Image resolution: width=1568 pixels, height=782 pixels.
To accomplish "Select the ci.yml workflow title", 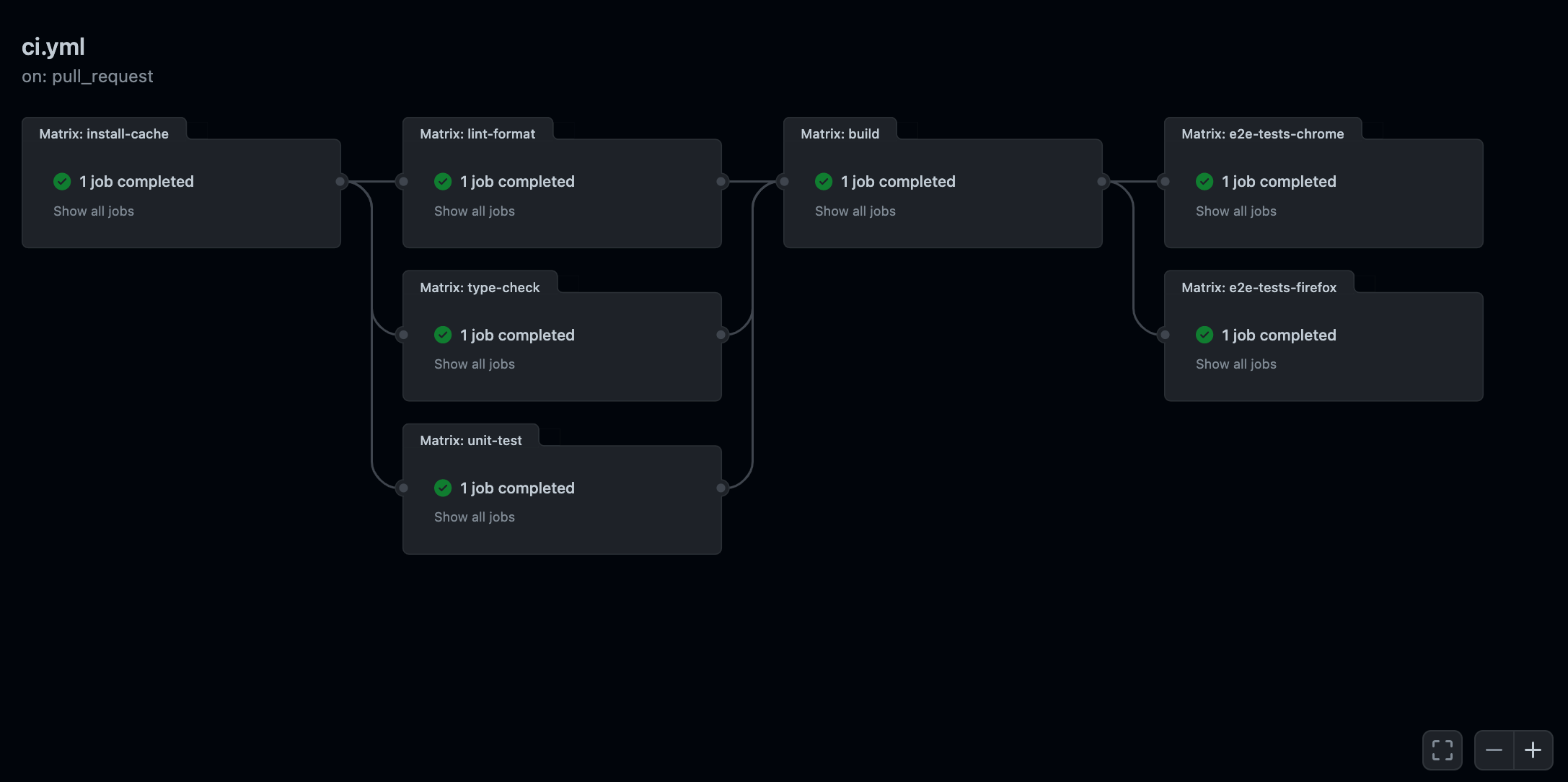I will [53, 46].
